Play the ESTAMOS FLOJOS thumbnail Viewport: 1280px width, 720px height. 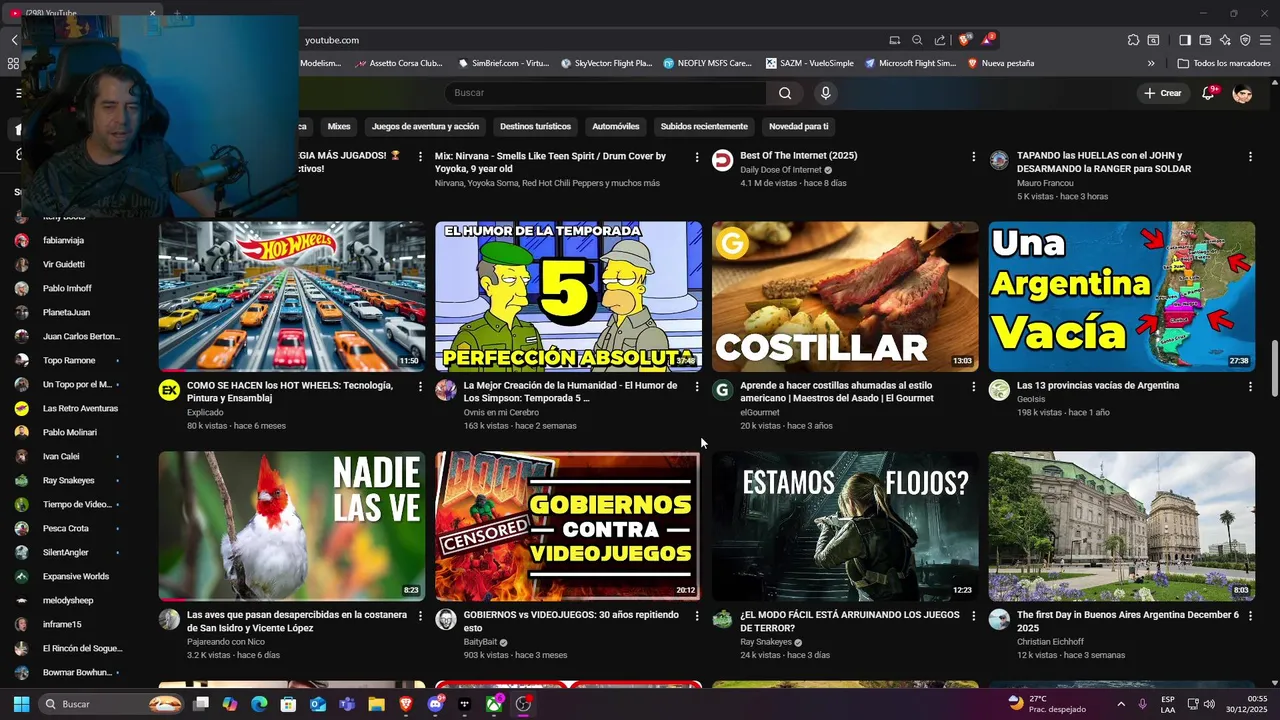(845, 526)
